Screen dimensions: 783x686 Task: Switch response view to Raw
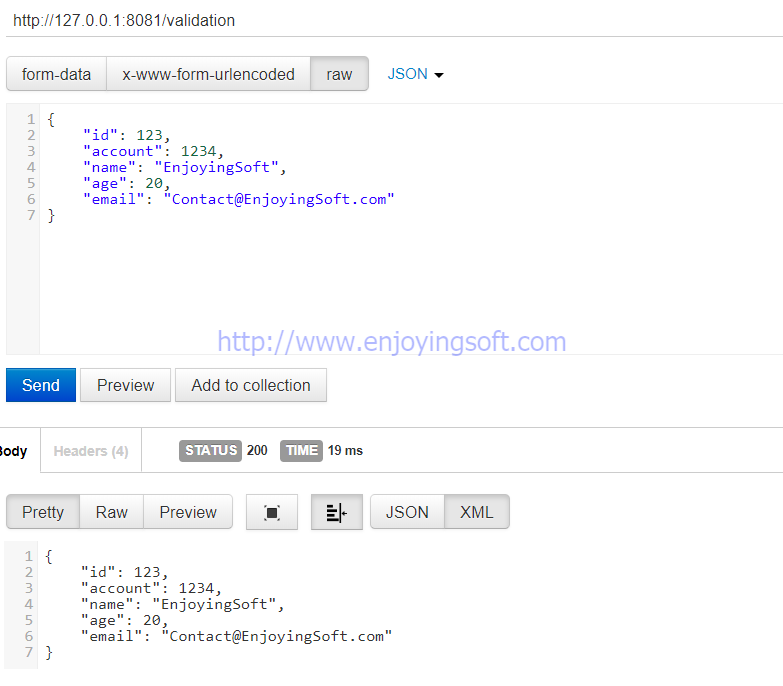[111, 512]
